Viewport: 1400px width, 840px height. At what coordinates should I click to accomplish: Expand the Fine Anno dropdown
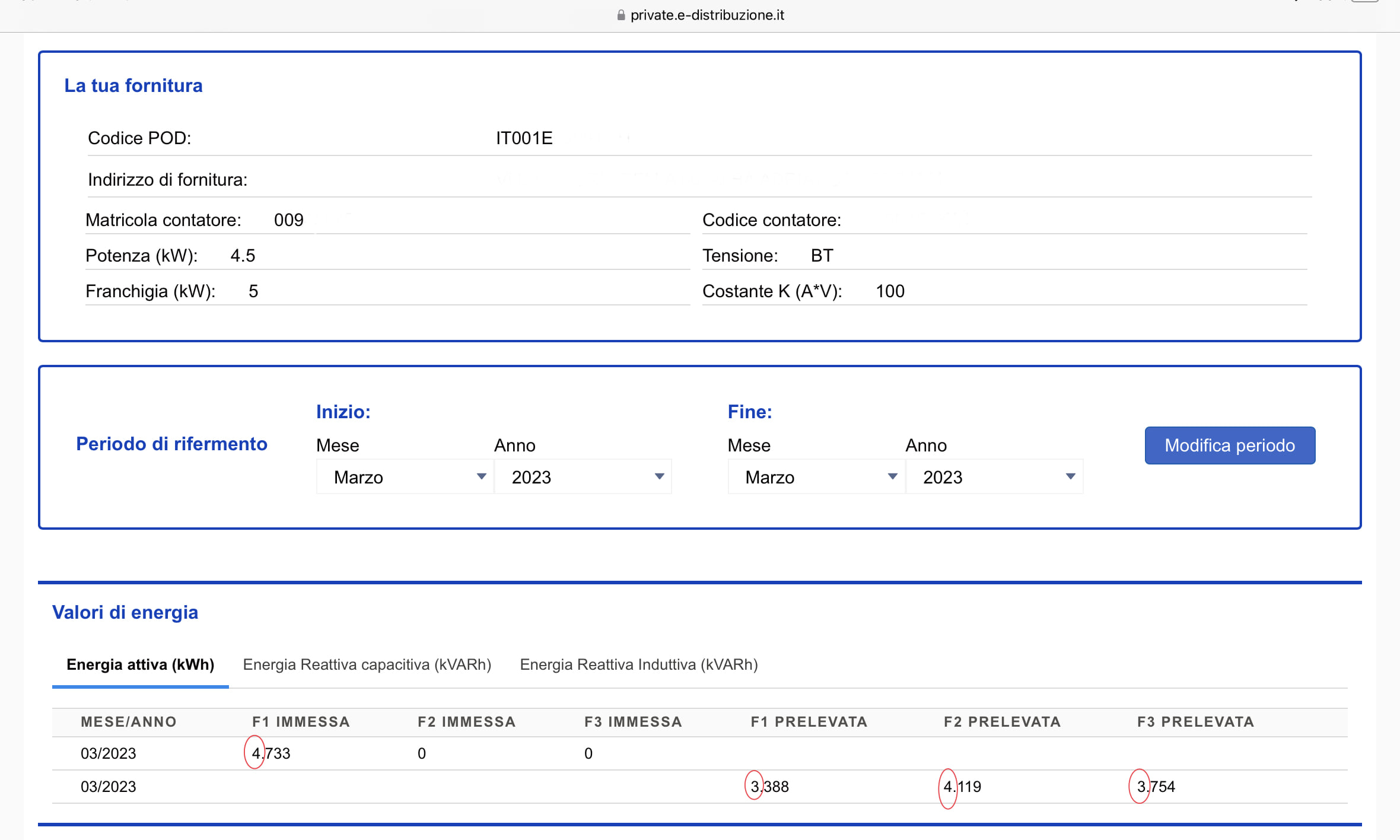click(994, 477)
